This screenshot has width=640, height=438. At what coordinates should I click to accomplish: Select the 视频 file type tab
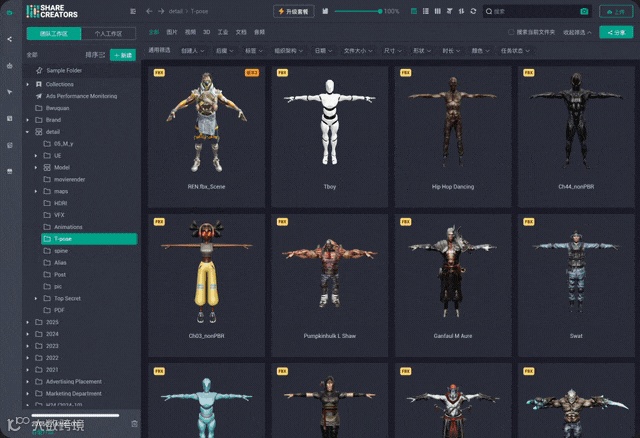[190, 32]
